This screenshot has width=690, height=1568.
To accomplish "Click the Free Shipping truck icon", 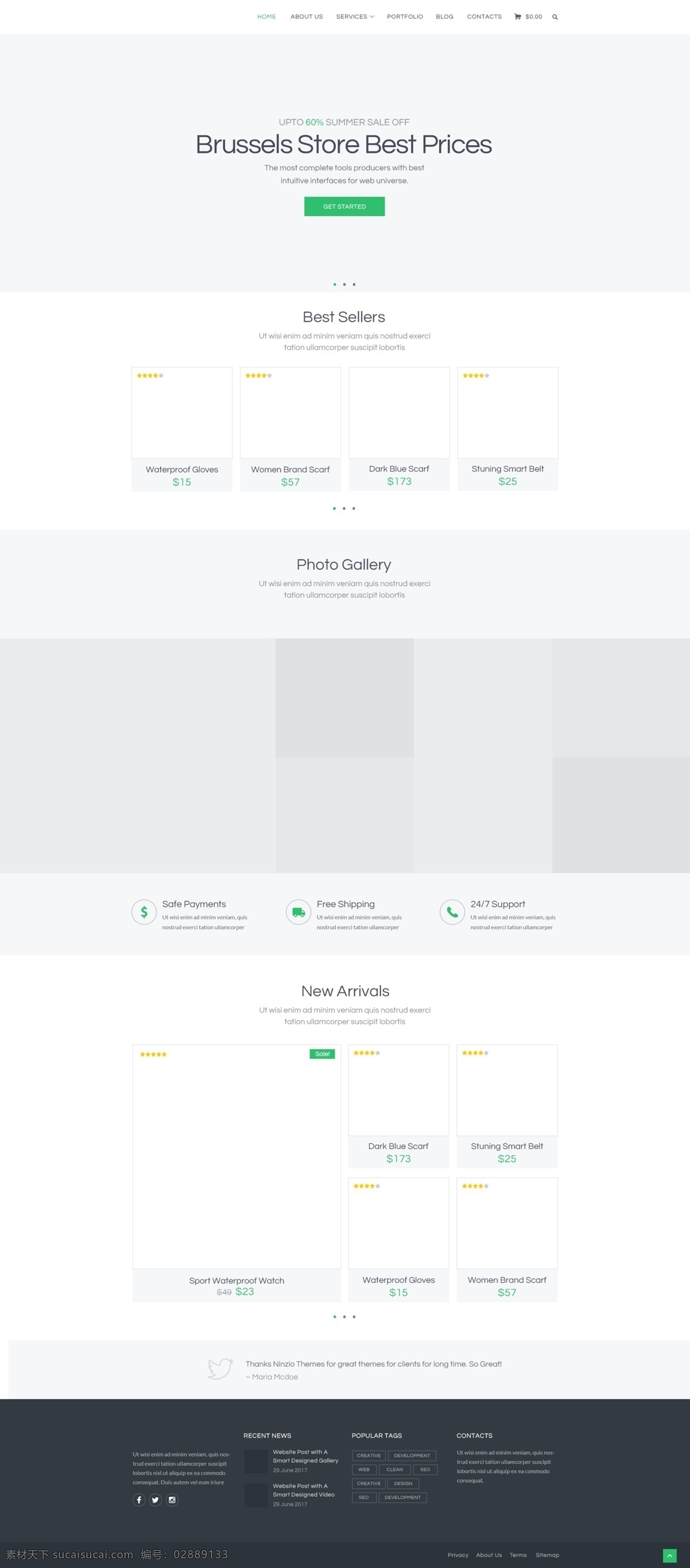I will (x=299, y=912).
